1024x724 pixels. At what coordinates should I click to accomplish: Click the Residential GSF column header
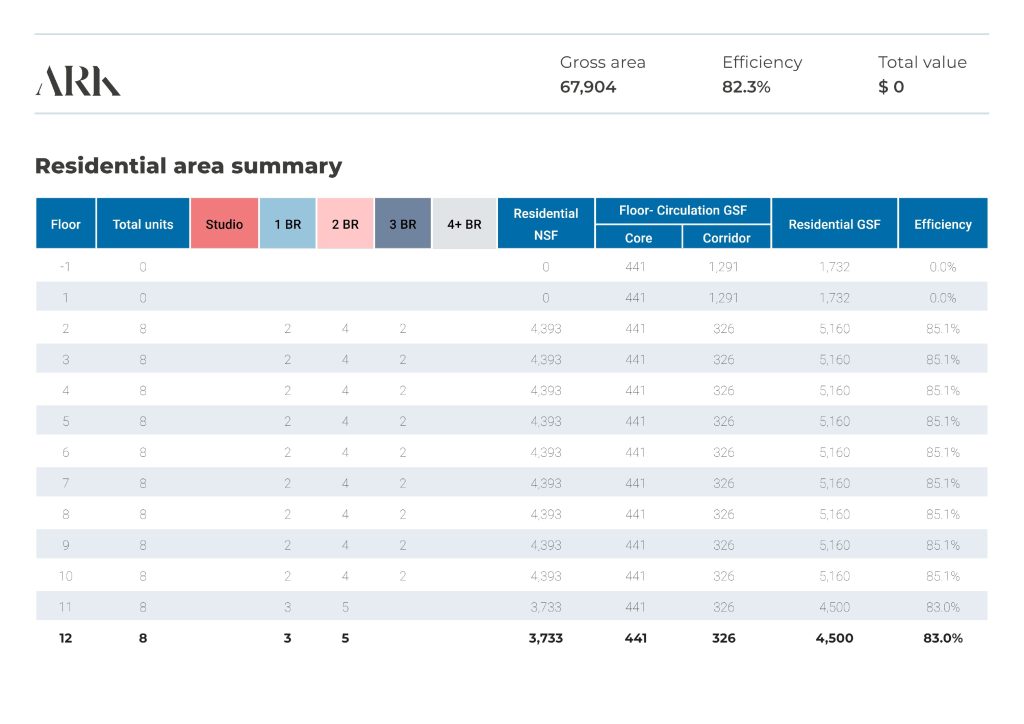pyautogui.click(x=834, y=224)
